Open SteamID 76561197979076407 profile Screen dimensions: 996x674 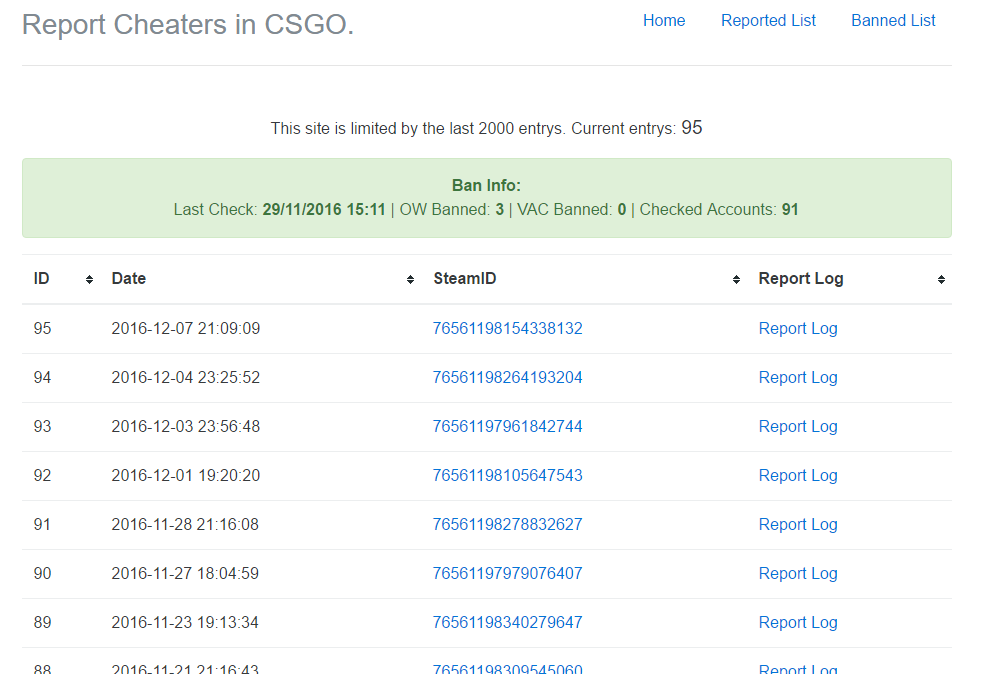coord(507,573)
